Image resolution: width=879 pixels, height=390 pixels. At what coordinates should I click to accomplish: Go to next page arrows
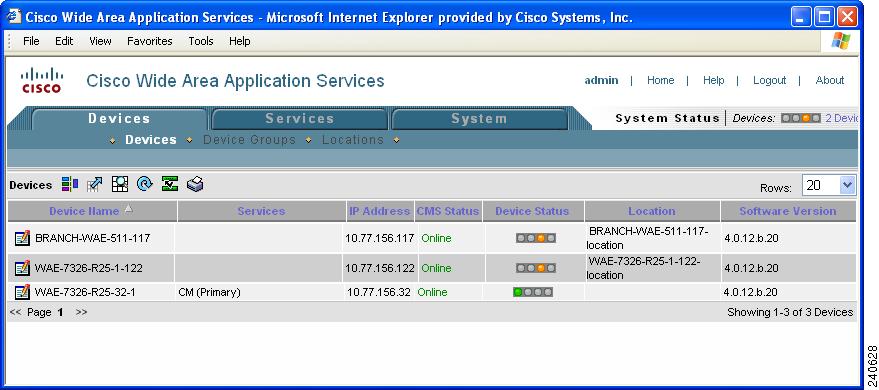coord(81,312)
